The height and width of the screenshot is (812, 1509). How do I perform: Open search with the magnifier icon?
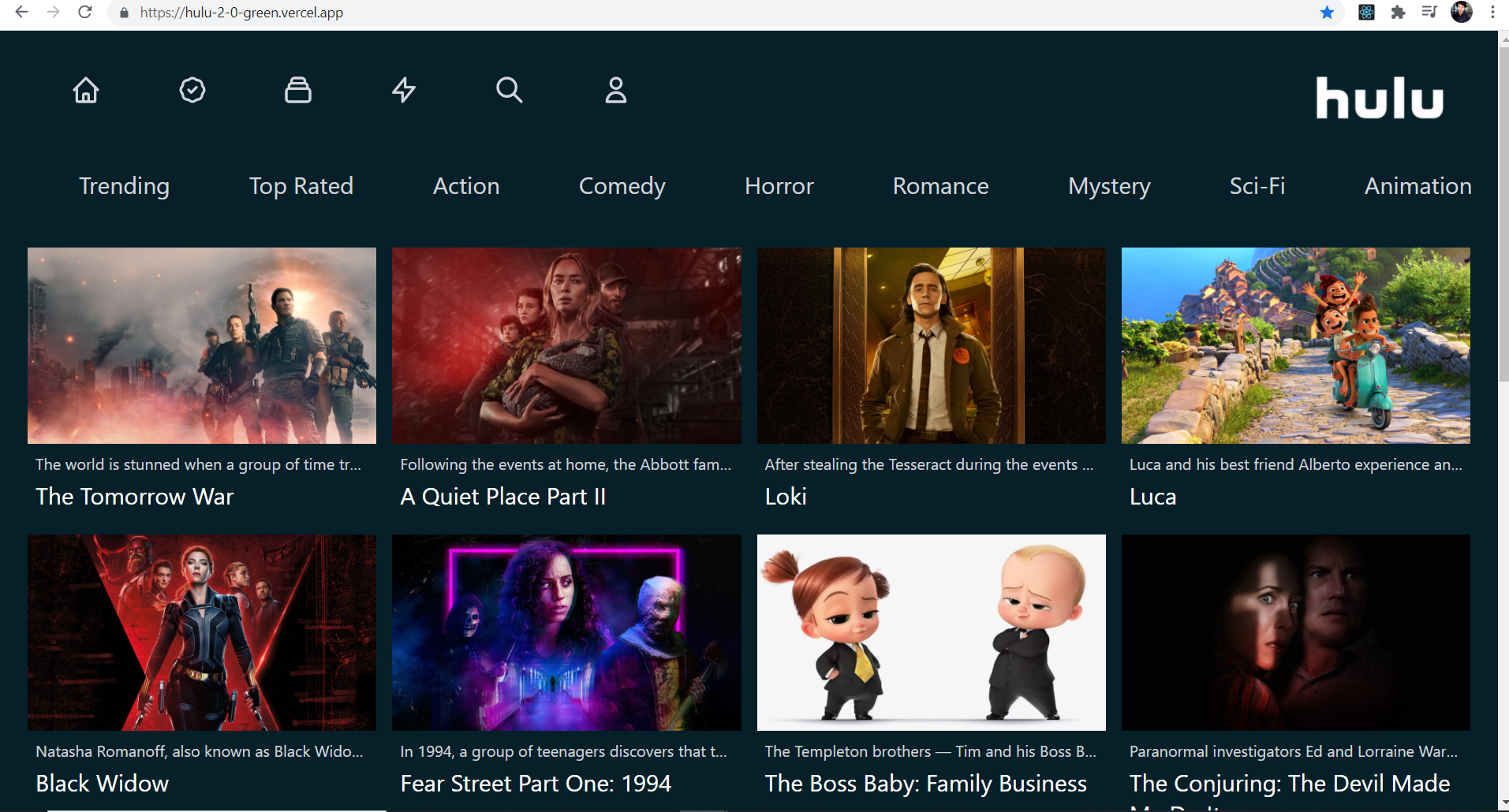[510, 91]
